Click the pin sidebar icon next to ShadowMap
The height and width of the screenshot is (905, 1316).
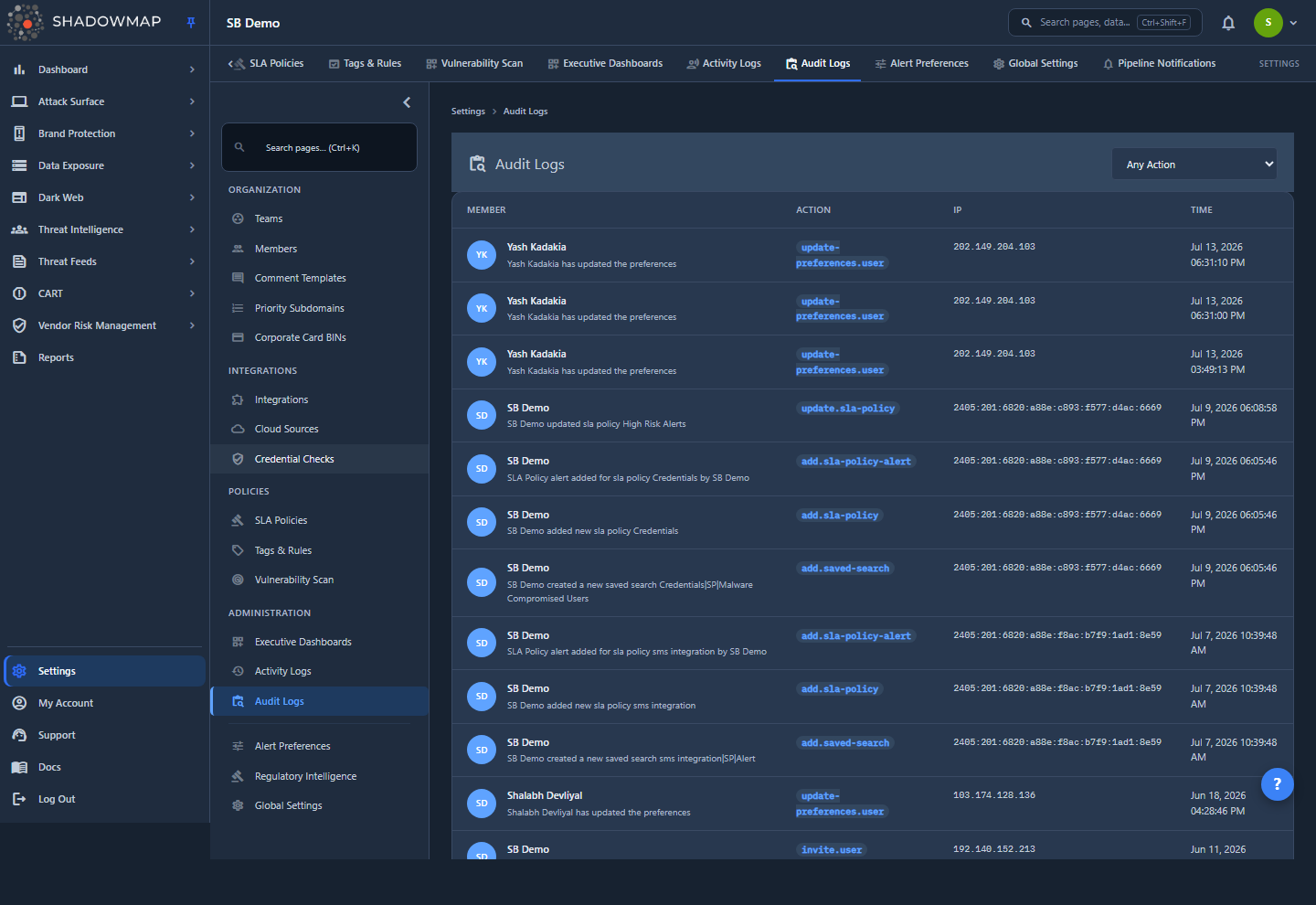coord(191,23)
